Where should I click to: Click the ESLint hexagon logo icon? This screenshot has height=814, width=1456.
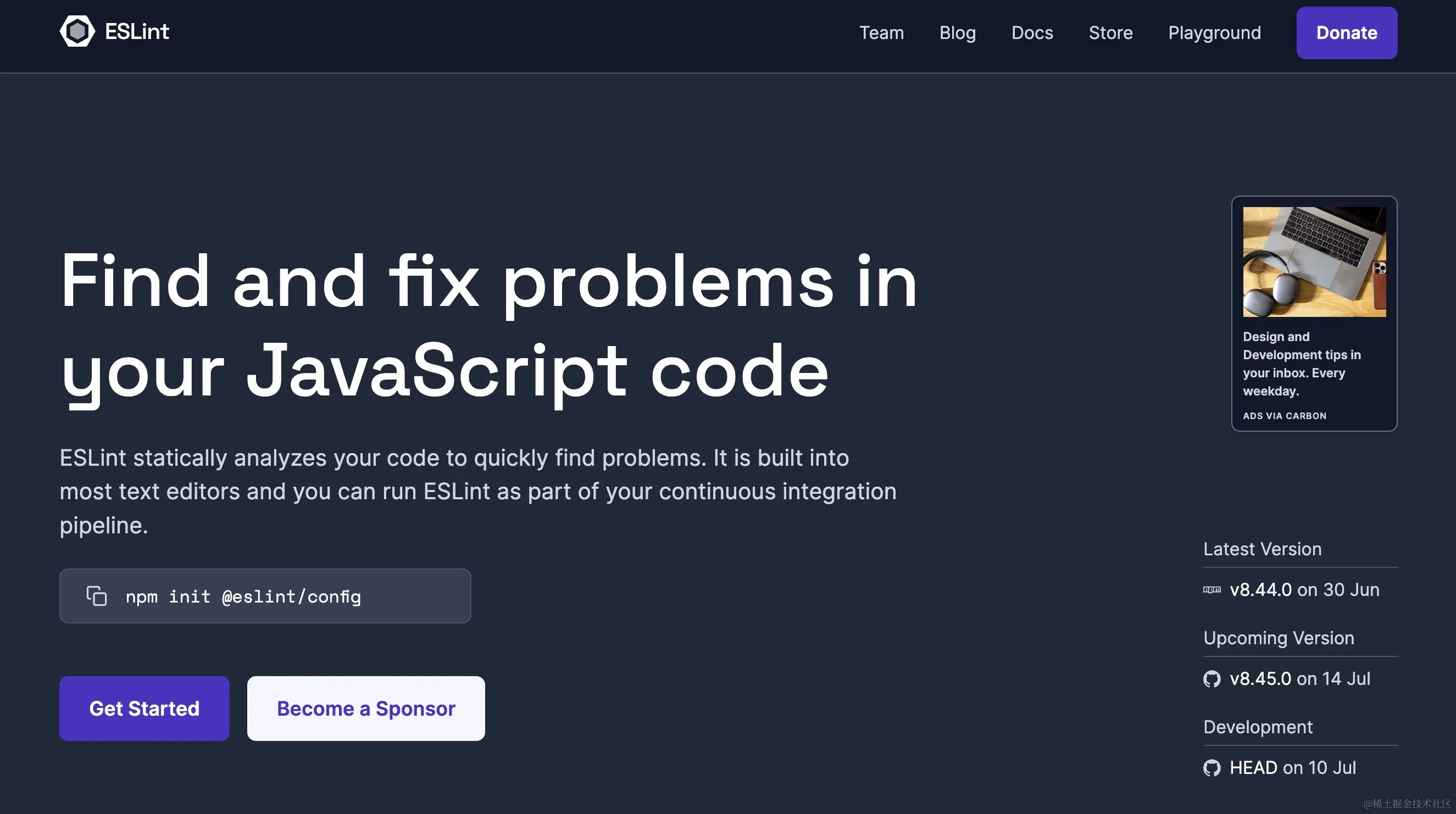point(77,31)
